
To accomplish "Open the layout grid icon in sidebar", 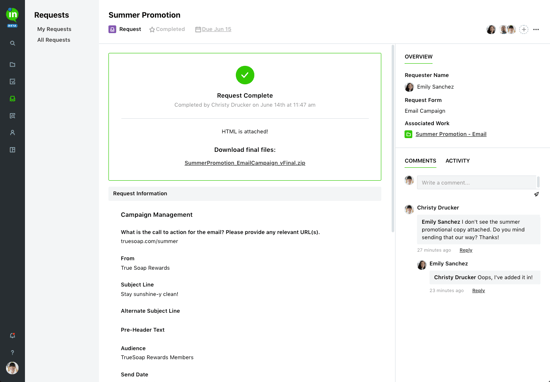I will (12, 150).
